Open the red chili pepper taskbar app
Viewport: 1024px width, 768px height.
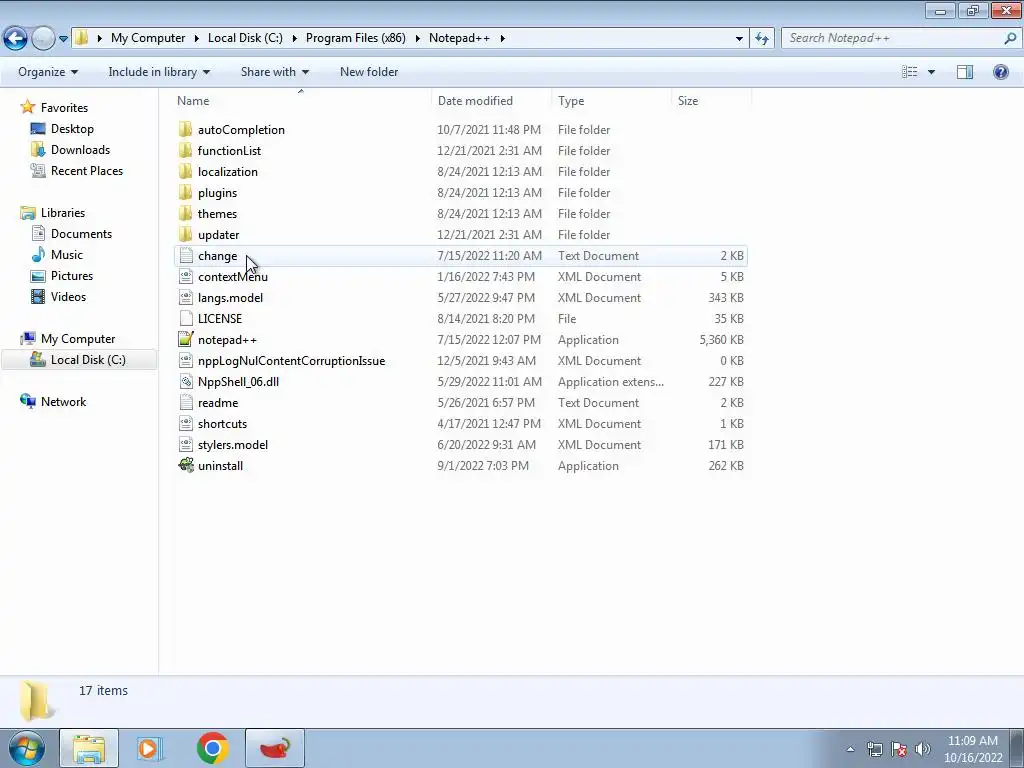275,748
